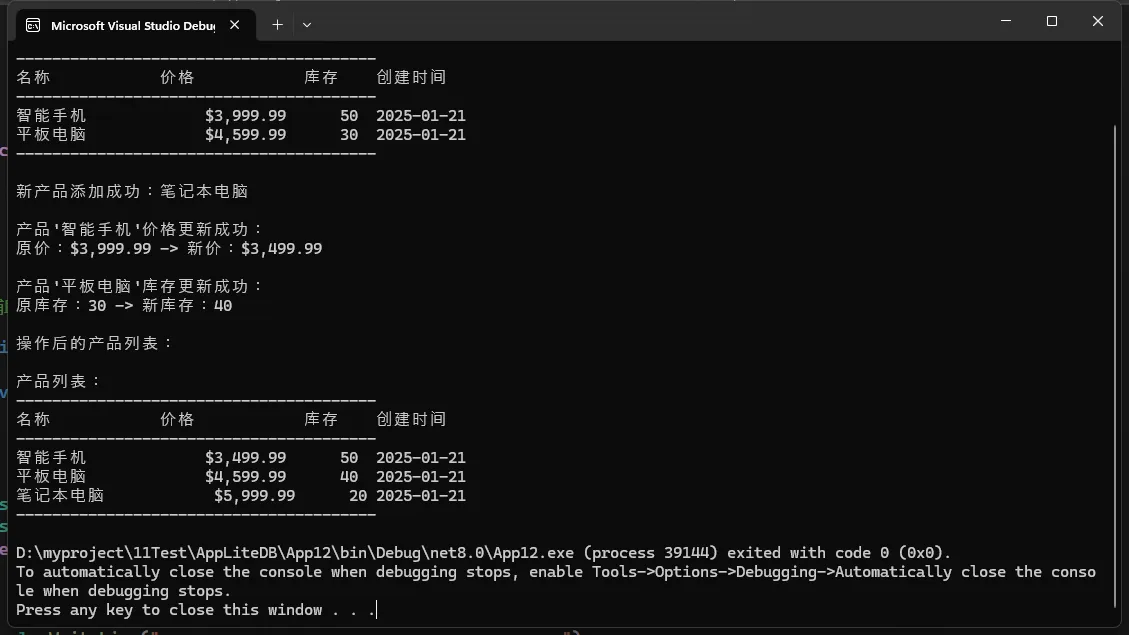This screenshot has height=635, width=1129.
Task: Minimize the console window
Action: 1005,21
